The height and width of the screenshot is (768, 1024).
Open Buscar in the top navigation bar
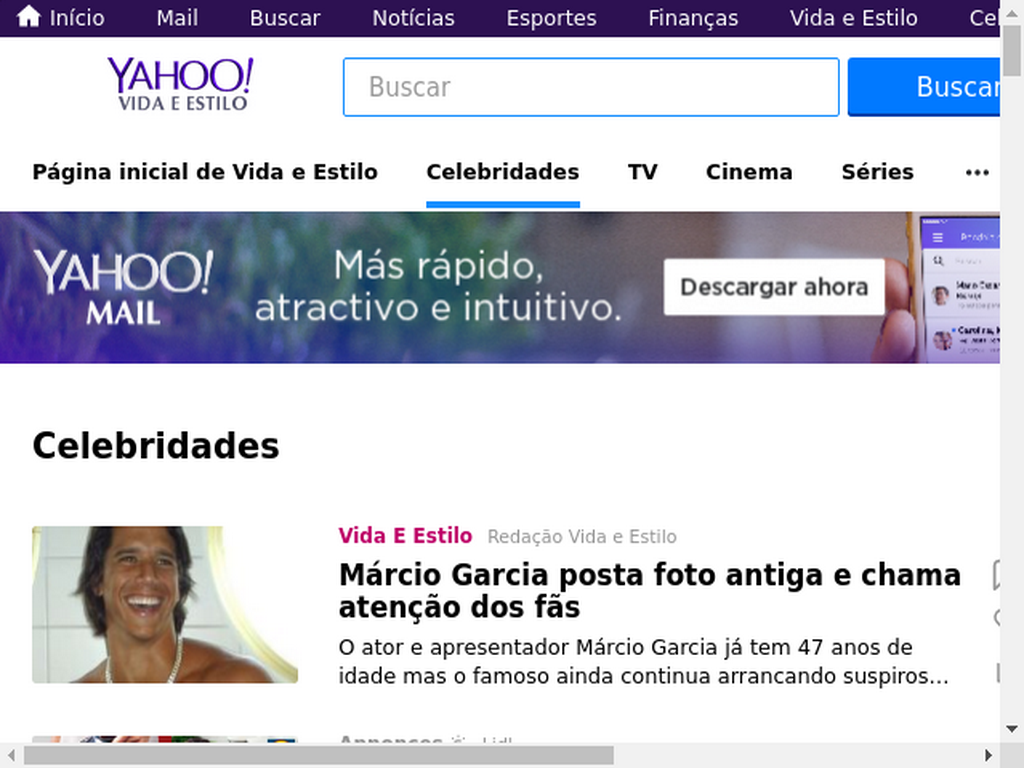(285, 18)
